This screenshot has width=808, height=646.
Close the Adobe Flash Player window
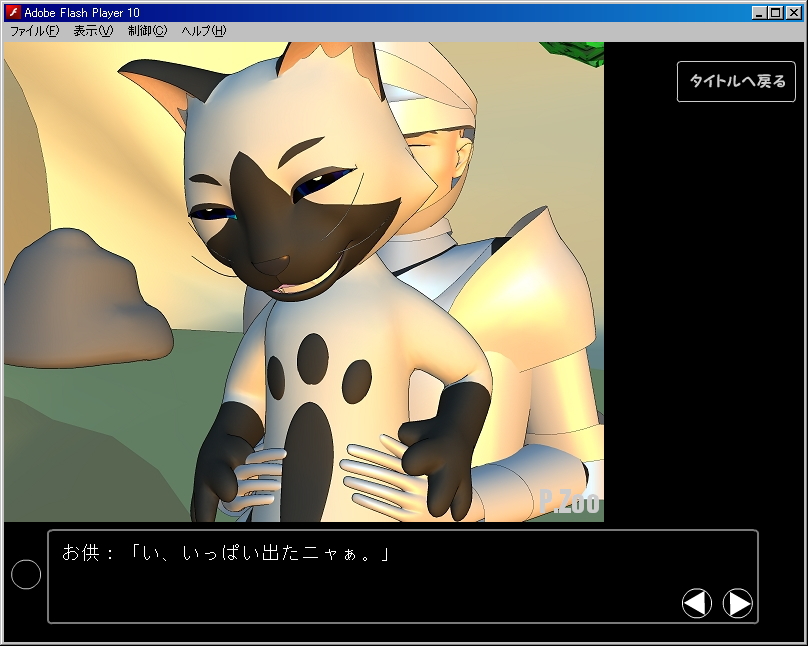(x=792, y=13)
